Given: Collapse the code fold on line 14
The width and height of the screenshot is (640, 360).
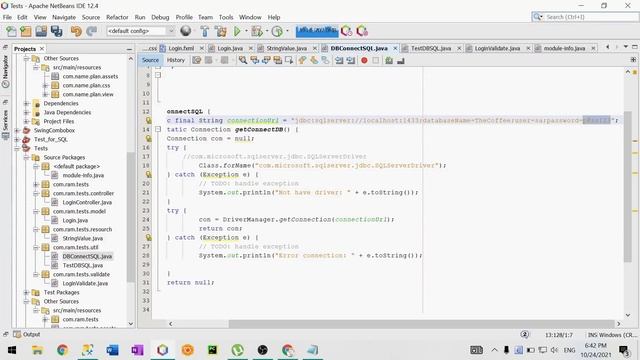Looking at the screenshot, I should [x=158, y=129].
